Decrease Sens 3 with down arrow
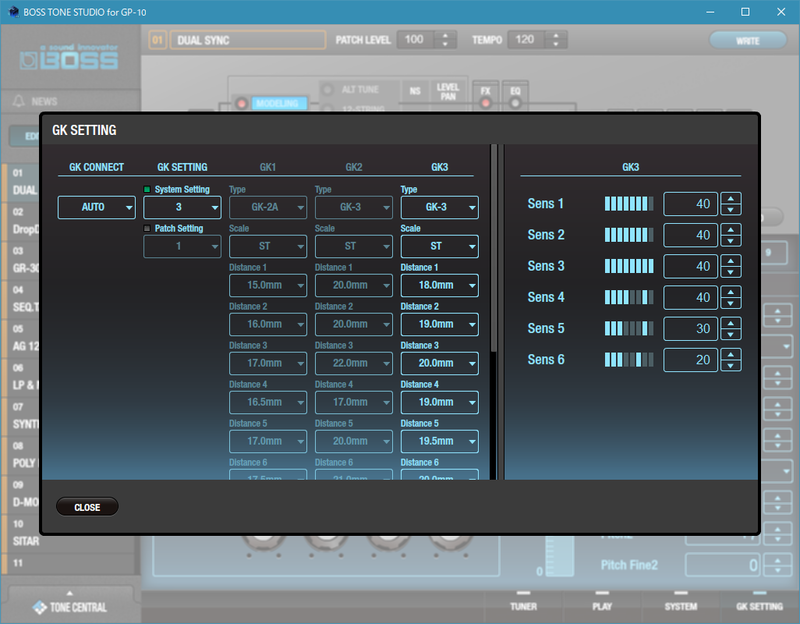 [x=731, y=272]
